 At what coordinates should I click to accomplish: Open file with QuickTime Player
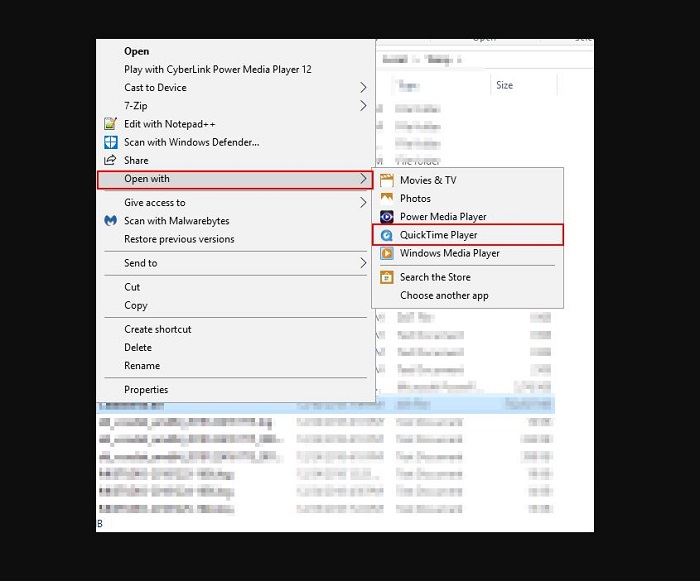(467, 235)
